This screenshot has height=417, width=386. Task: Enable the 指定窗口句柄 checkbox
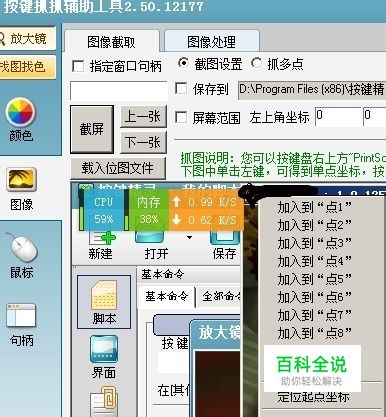(78, 66)
